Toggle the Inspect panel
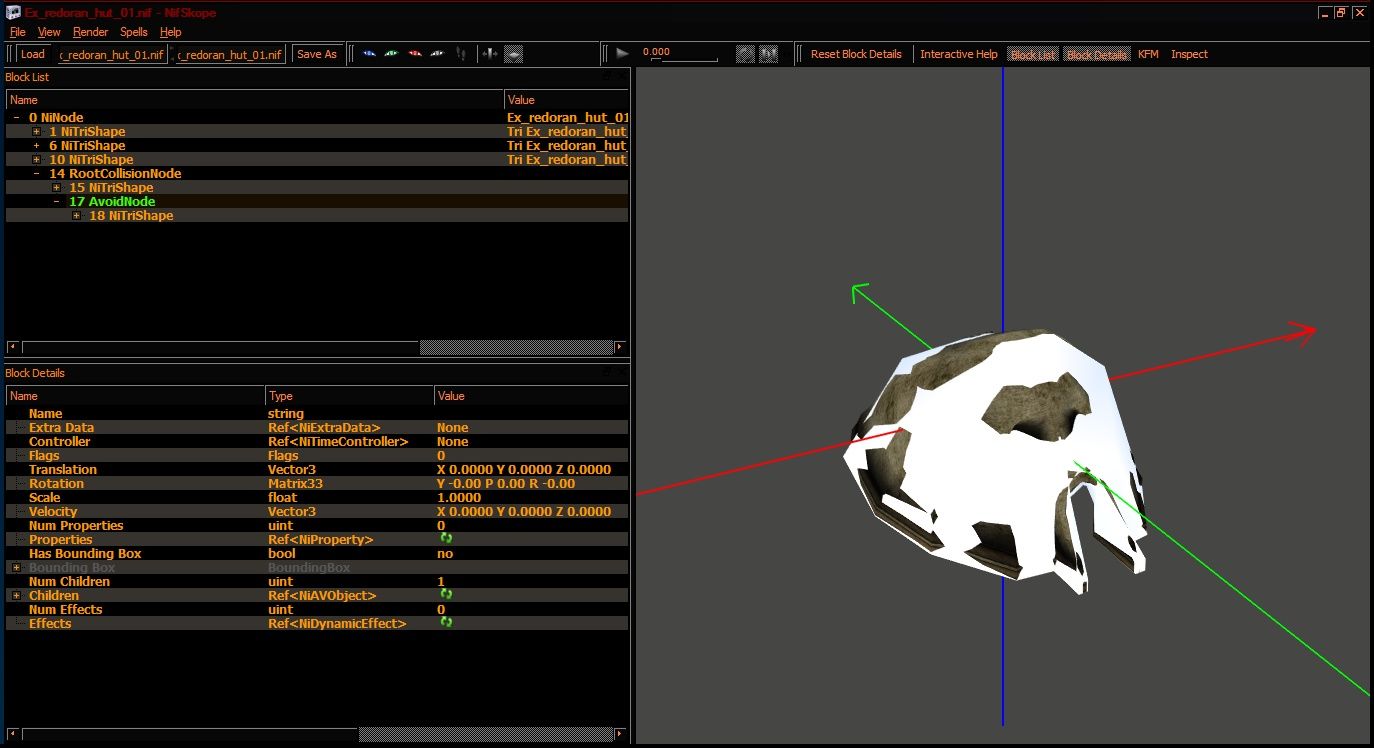 click(x=1189, y=54)
